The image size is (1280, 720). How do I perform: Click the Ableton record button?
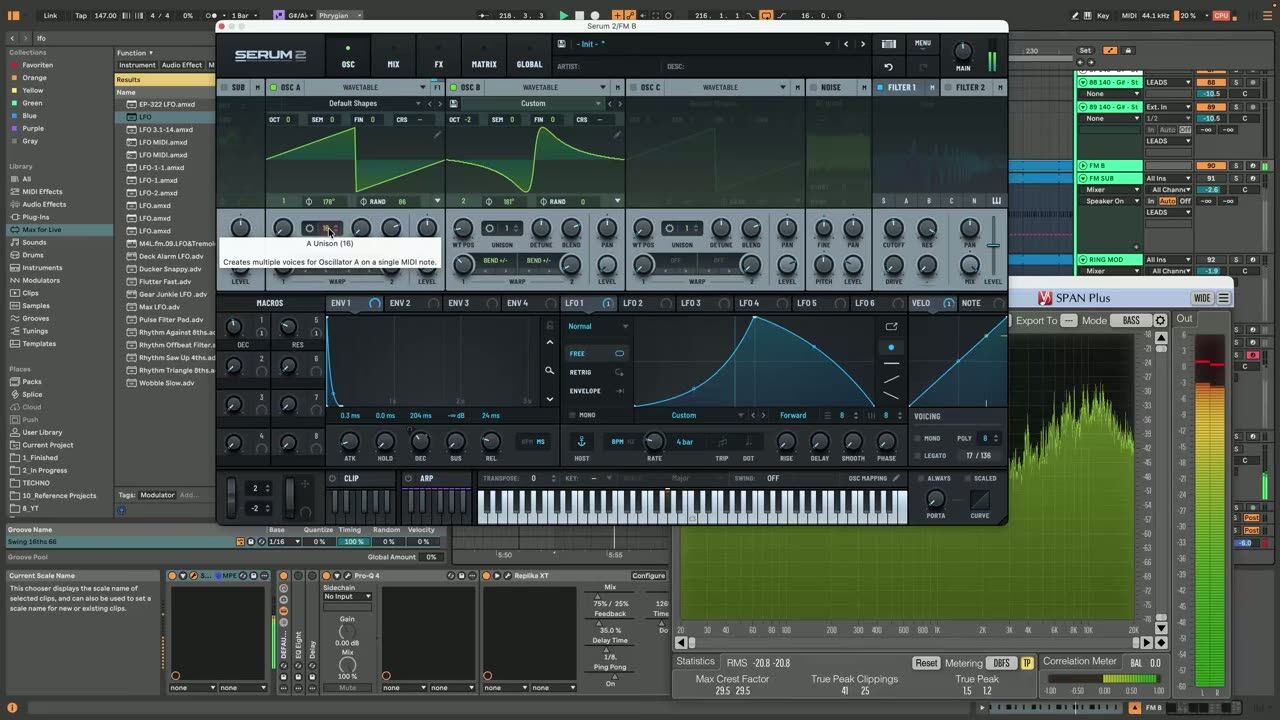pos(596,16)
